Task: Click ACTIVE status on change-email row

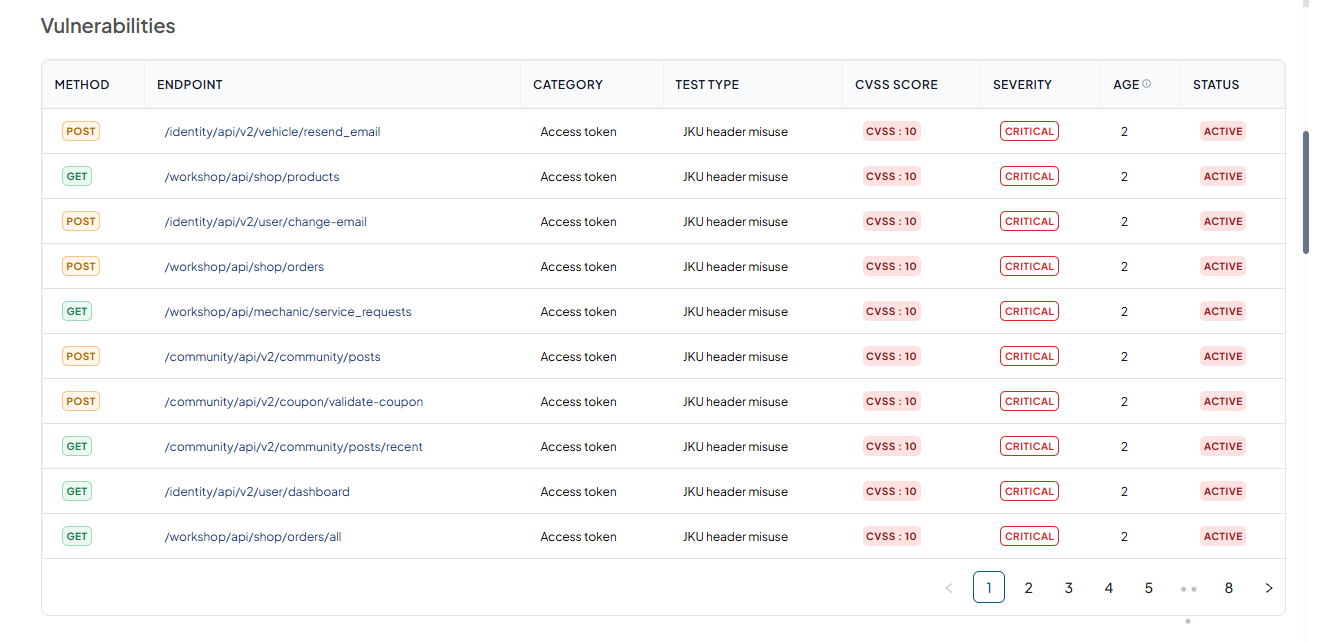Action: [1223, 221]
